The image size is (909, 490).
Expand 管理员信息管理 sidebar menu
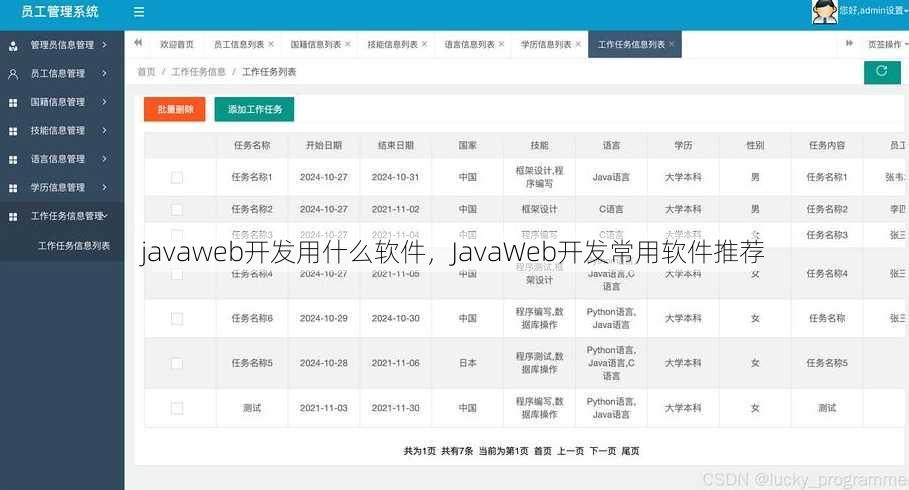coord(104,45)
